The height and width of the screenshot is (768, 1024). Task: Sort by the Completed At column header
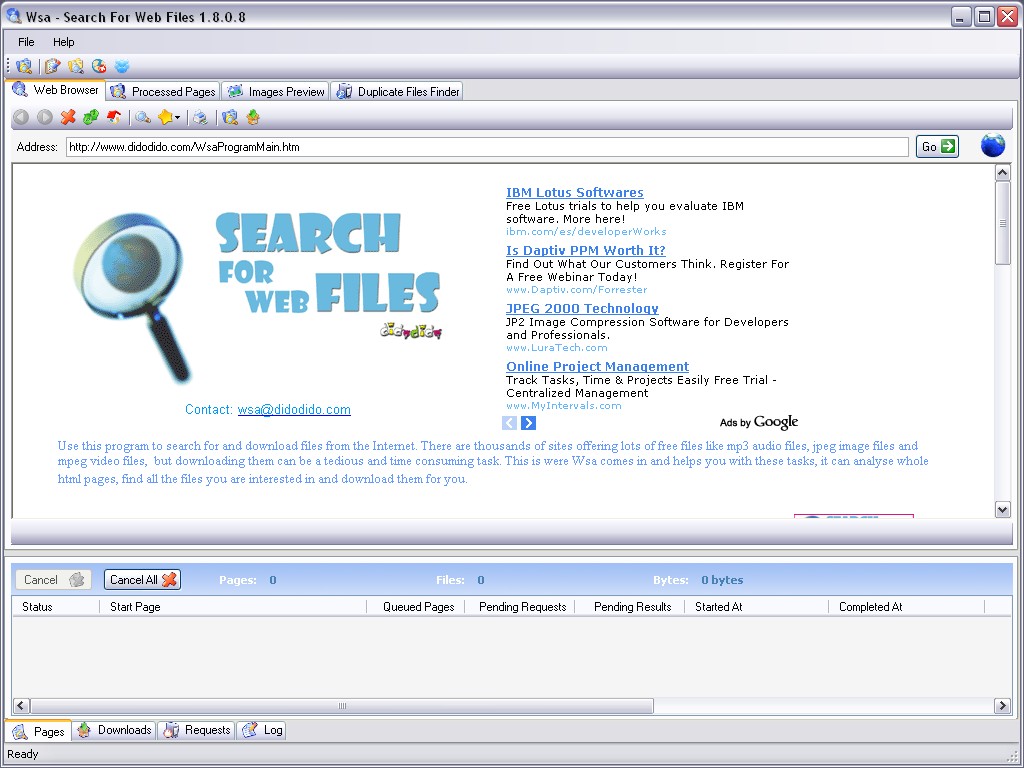[x=906, y=607]
